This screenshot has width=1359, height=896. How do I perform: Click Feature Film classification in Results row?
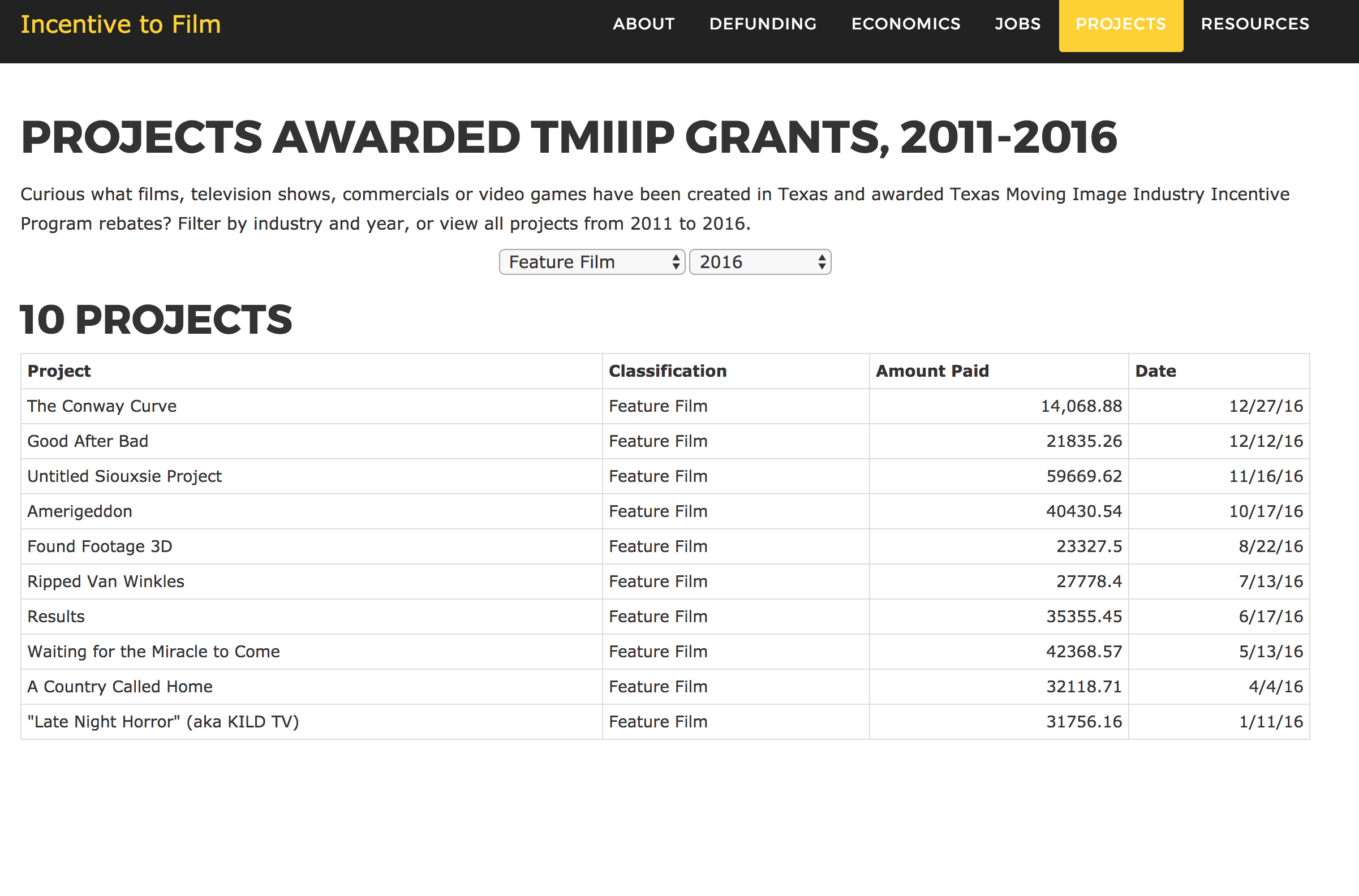click(x=658, y=617)
